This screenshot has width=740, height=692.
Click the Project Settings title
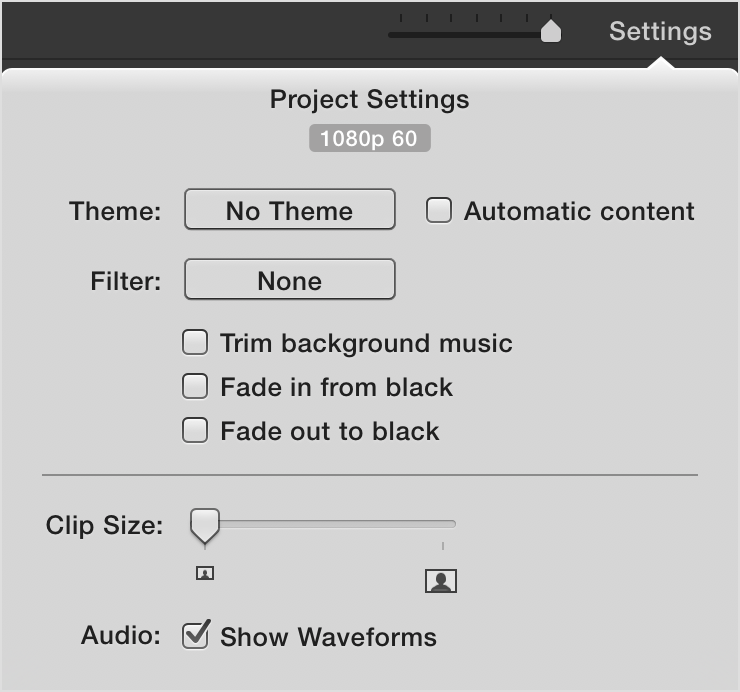point(369,99)
